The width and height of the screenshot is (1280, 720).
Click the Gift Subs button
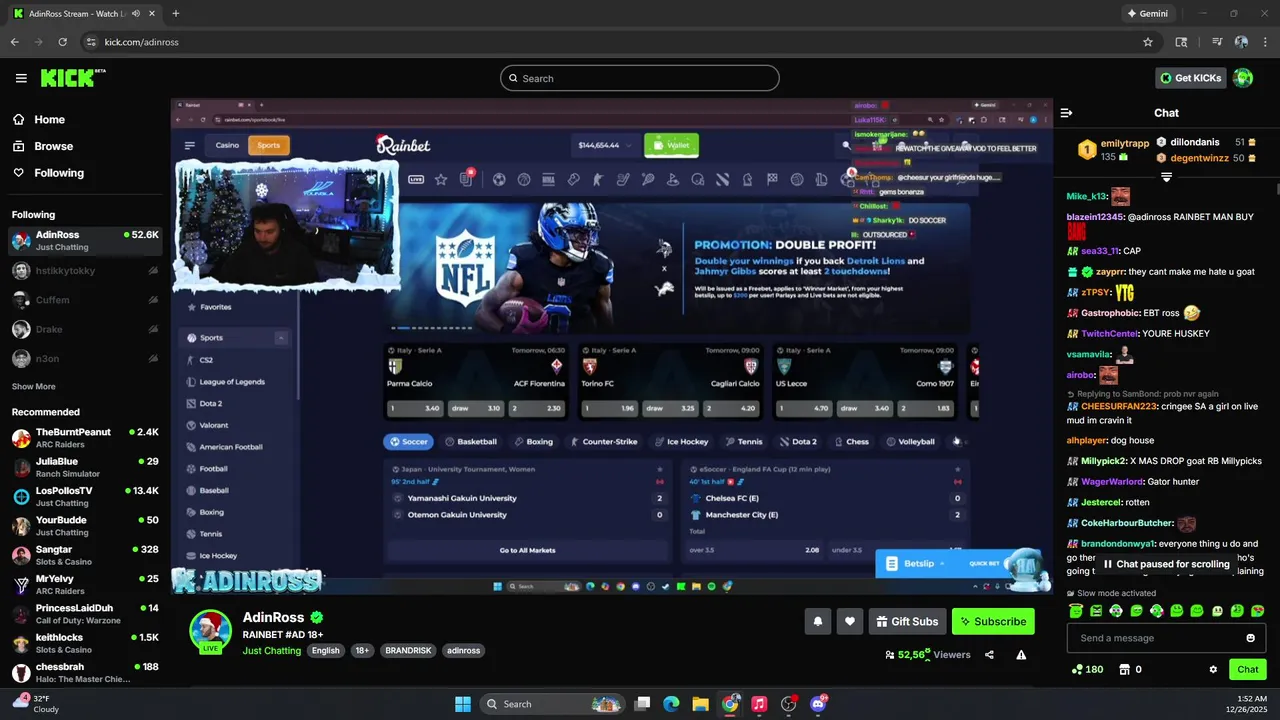pyautogui.click(x=907, y=621)
